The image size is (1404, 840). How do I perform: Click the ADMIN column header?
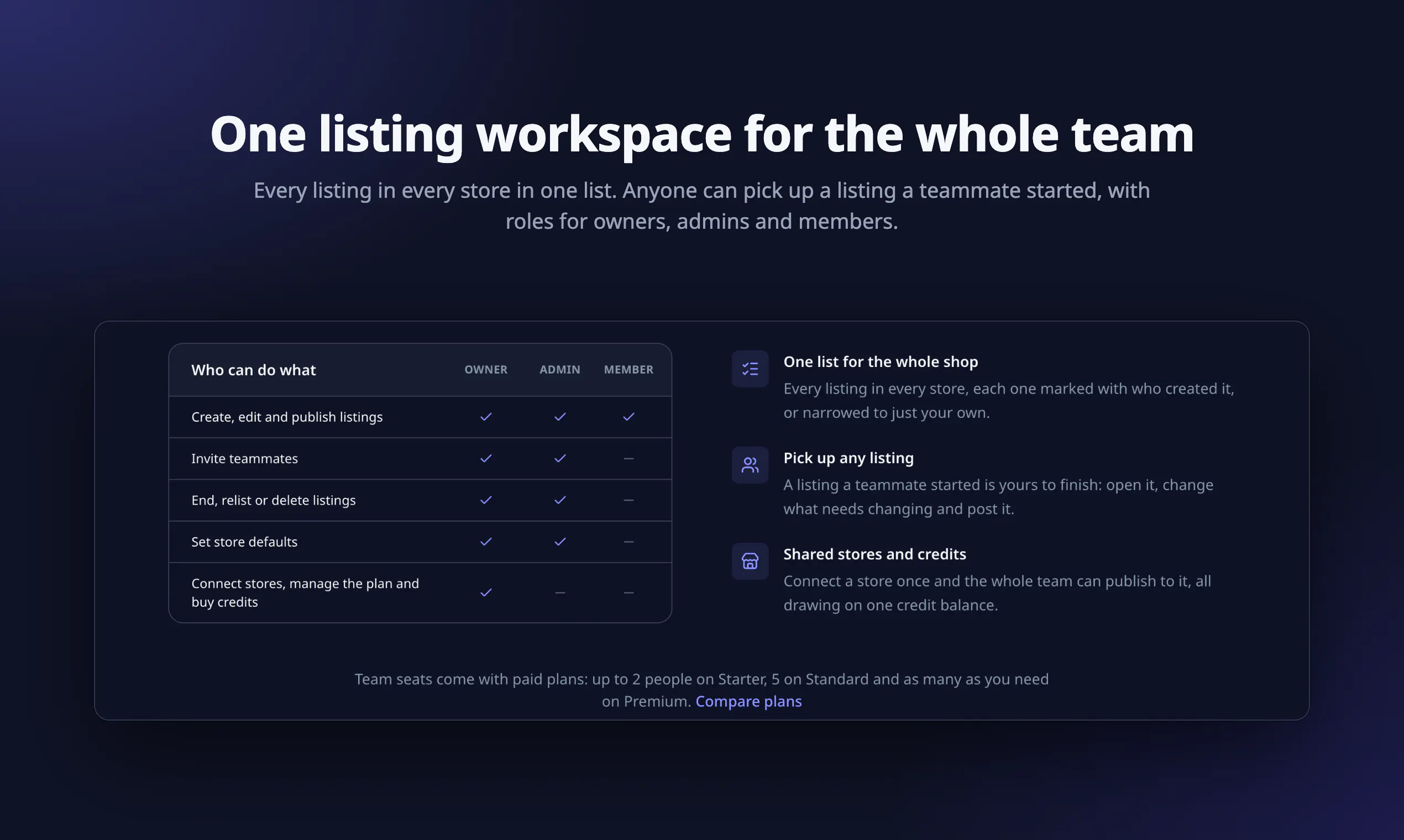560,370
